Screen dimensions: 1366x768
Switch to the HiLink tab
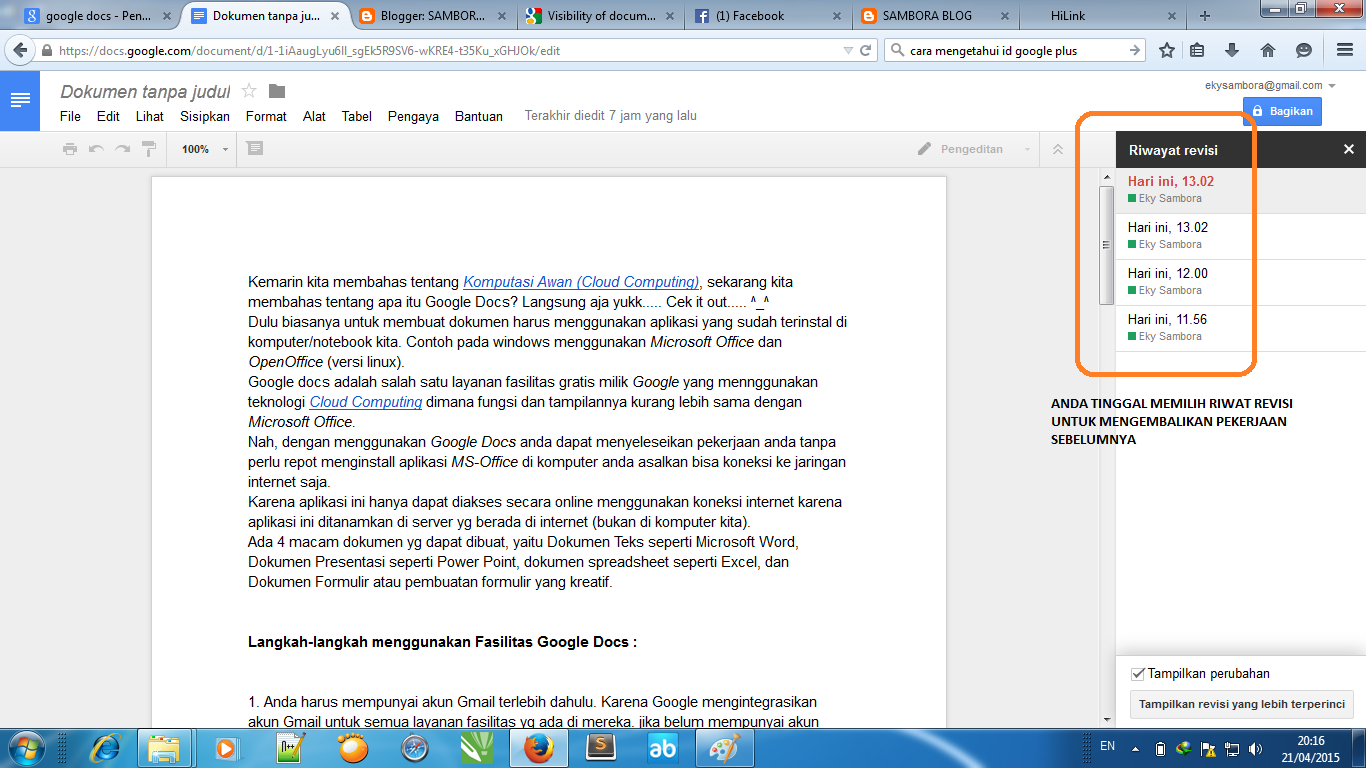[x=1103, y=16]
